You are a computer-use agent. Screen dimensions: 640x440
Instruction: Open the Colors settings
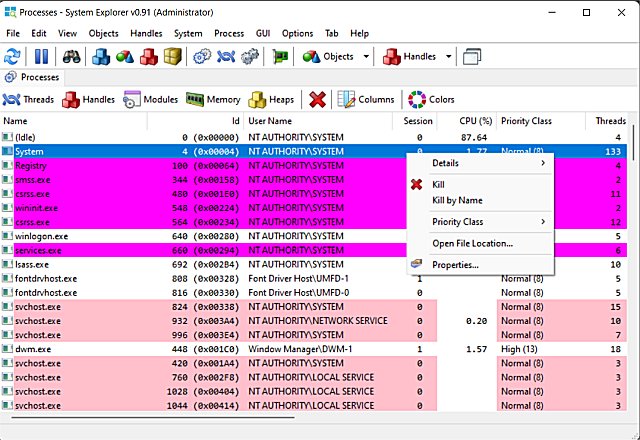click(x=431, y=99)
